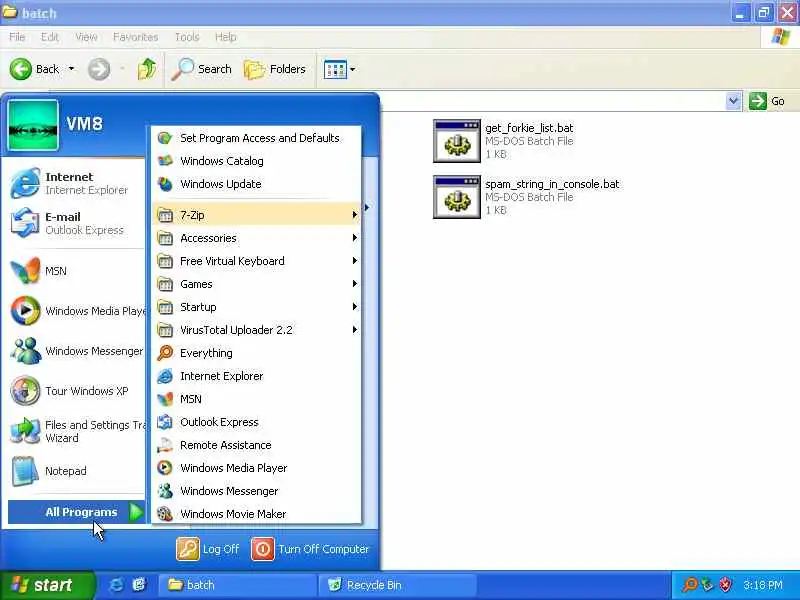Open pinned Internet Explorer in Start menu

(x=77, y=183)
